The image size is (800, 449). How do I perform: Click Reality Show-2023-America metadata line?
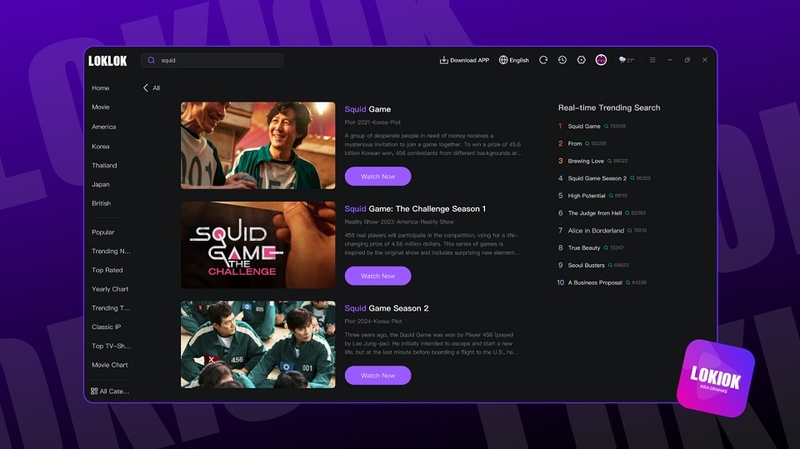coord(399,222)
